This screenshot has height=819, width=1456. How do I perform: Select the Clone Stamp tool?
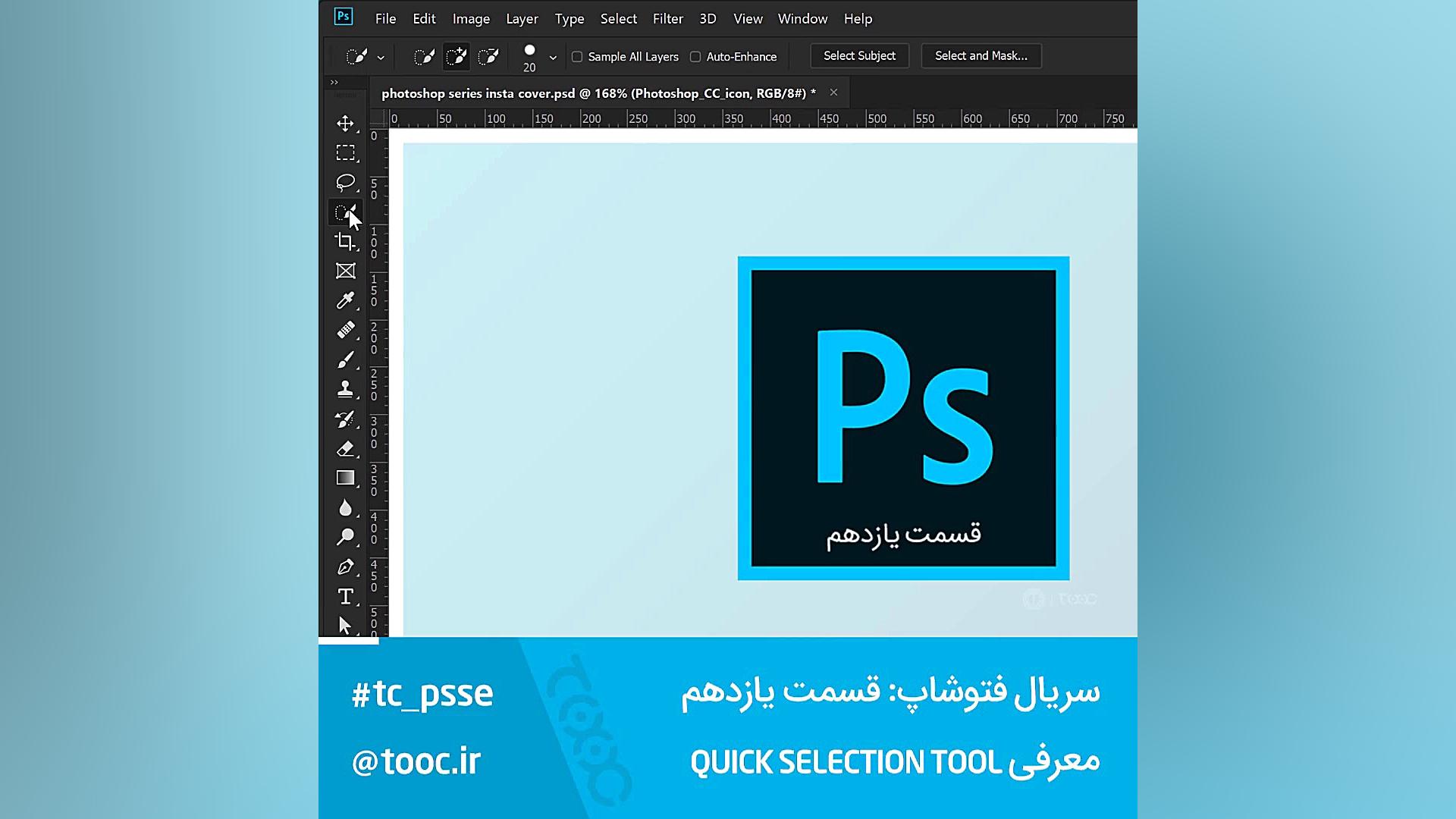[345, 390]
